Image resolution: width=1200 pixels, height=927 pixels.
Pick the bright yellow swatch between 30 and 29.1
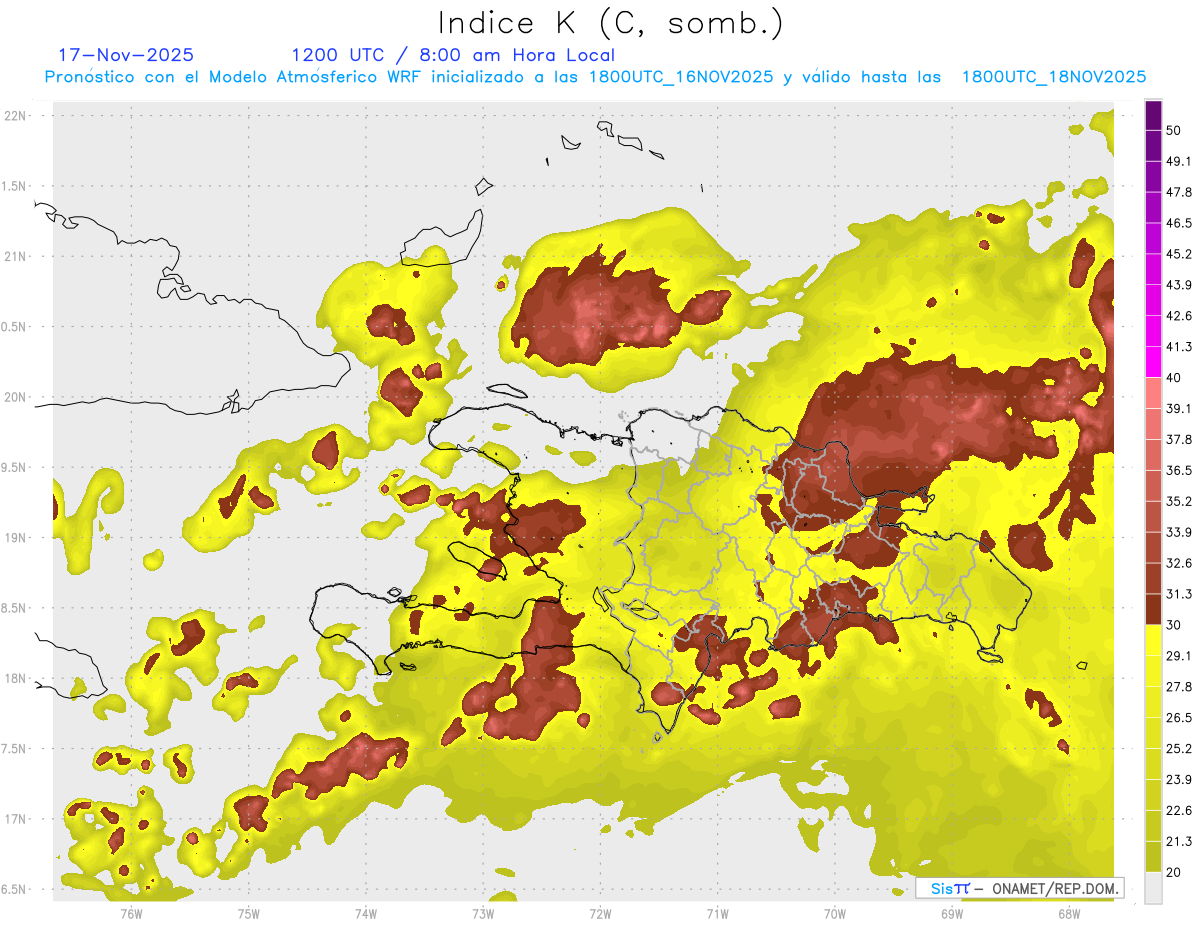pyautogui.click(x=1153, y=640)
